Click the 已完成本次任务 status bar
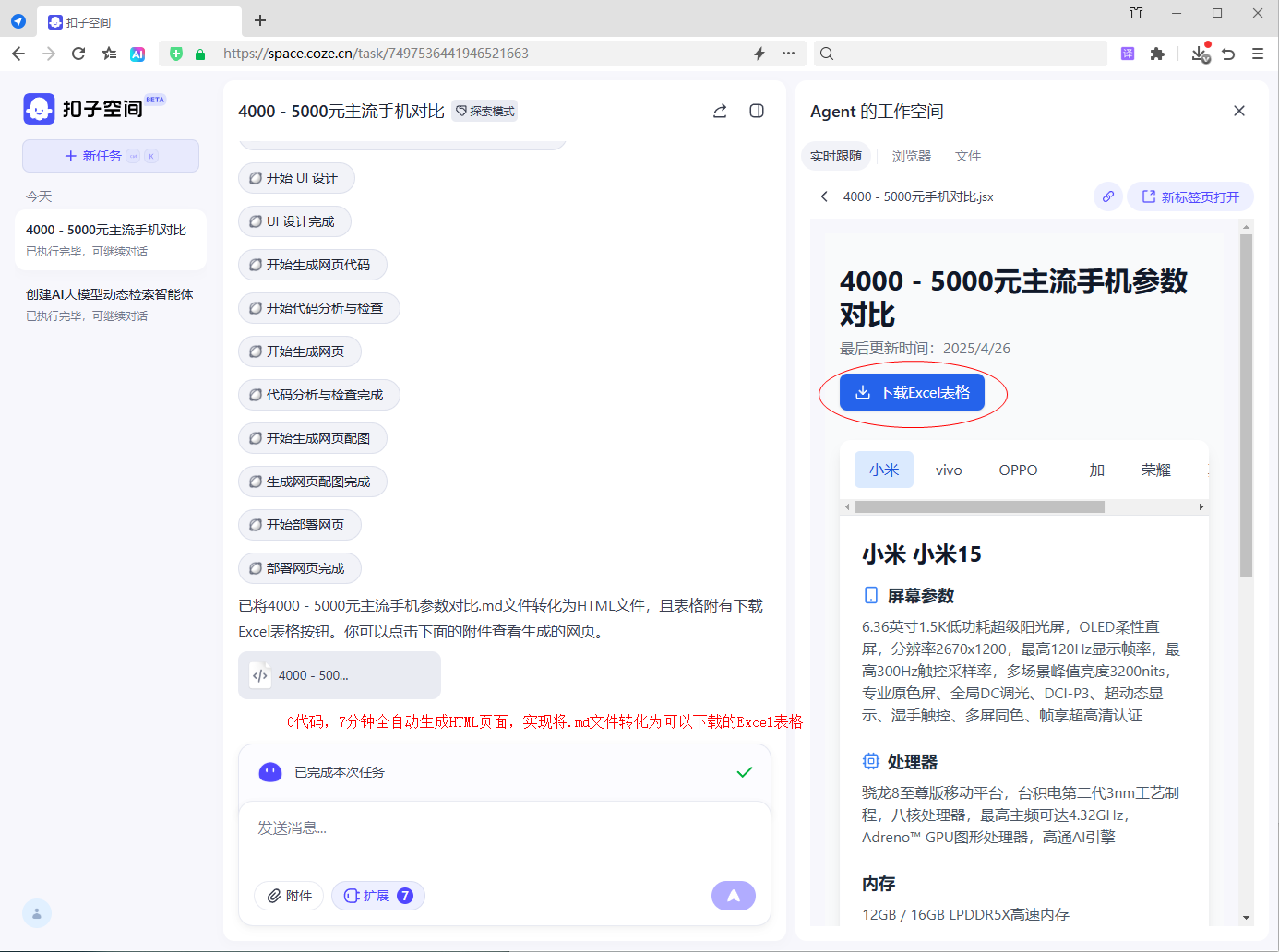This screenshot has height=952, width=1279. click(505, 772)
